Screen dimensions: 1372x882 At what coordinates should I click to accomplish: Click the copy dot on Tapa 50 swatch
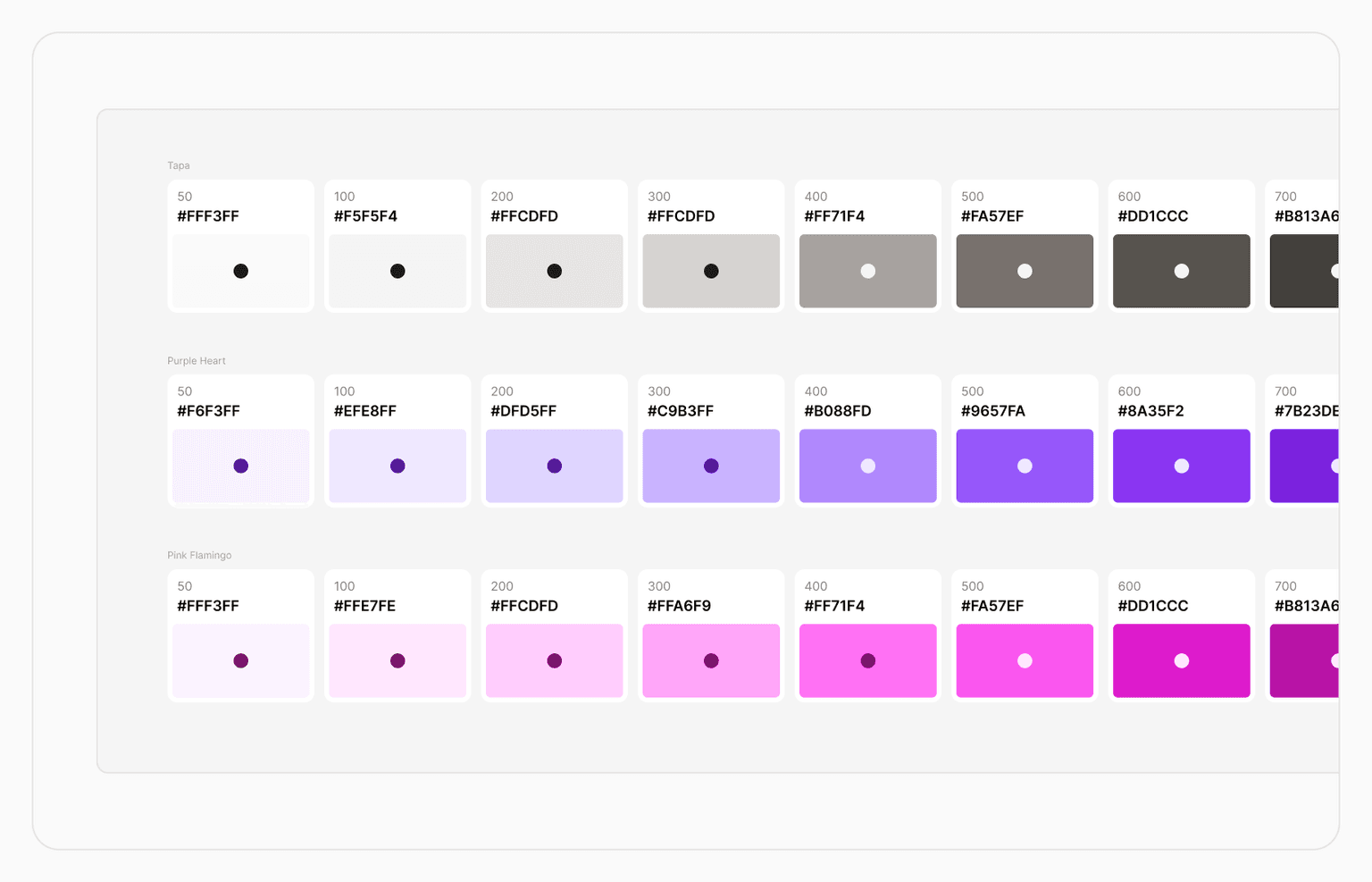pos(240,270)
